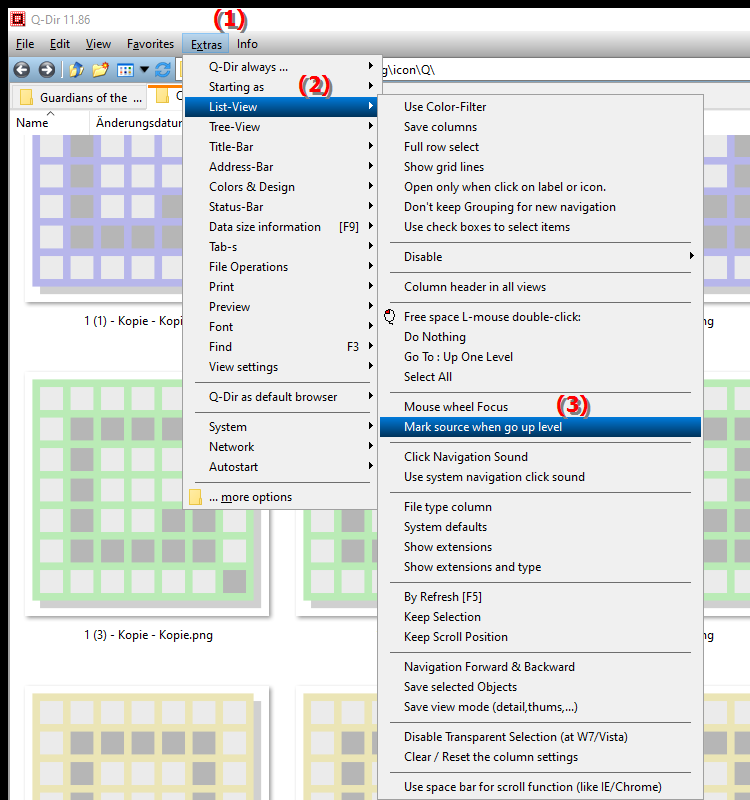Expand Colors & Design submenu
Viewport: 750px width, 800px height.
pos(282,187)
